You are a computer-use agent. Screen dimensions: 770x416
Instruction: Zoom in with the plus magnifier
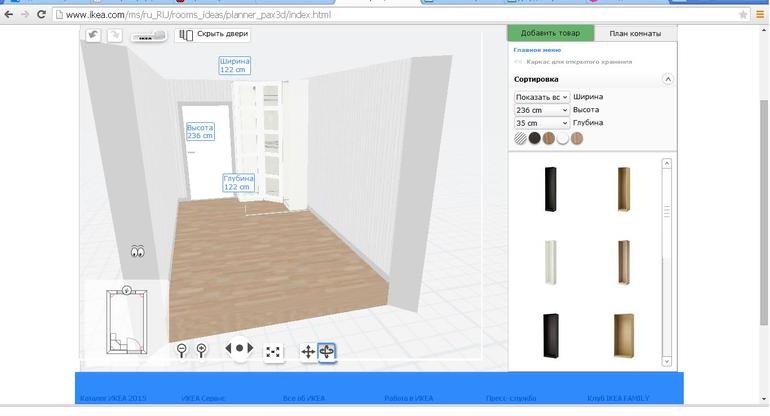[x=201, y=350]
